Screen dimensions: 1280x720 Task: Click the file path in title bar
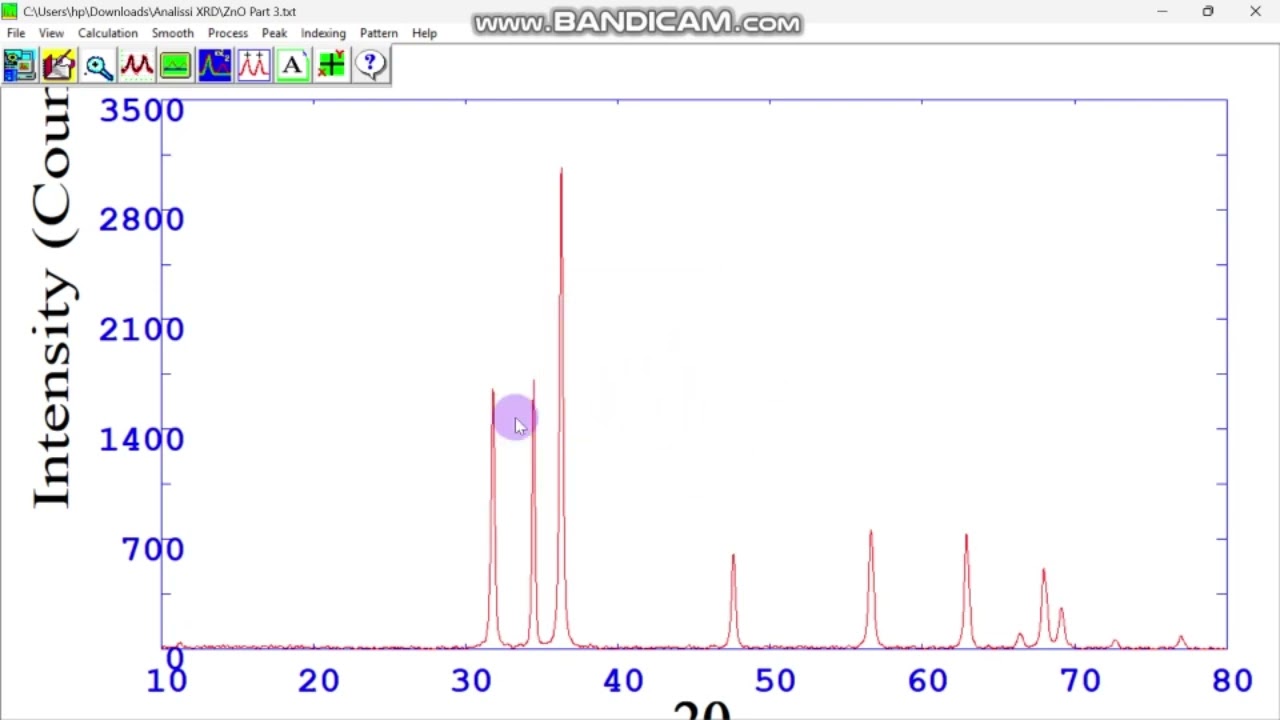tap(159, 12)
